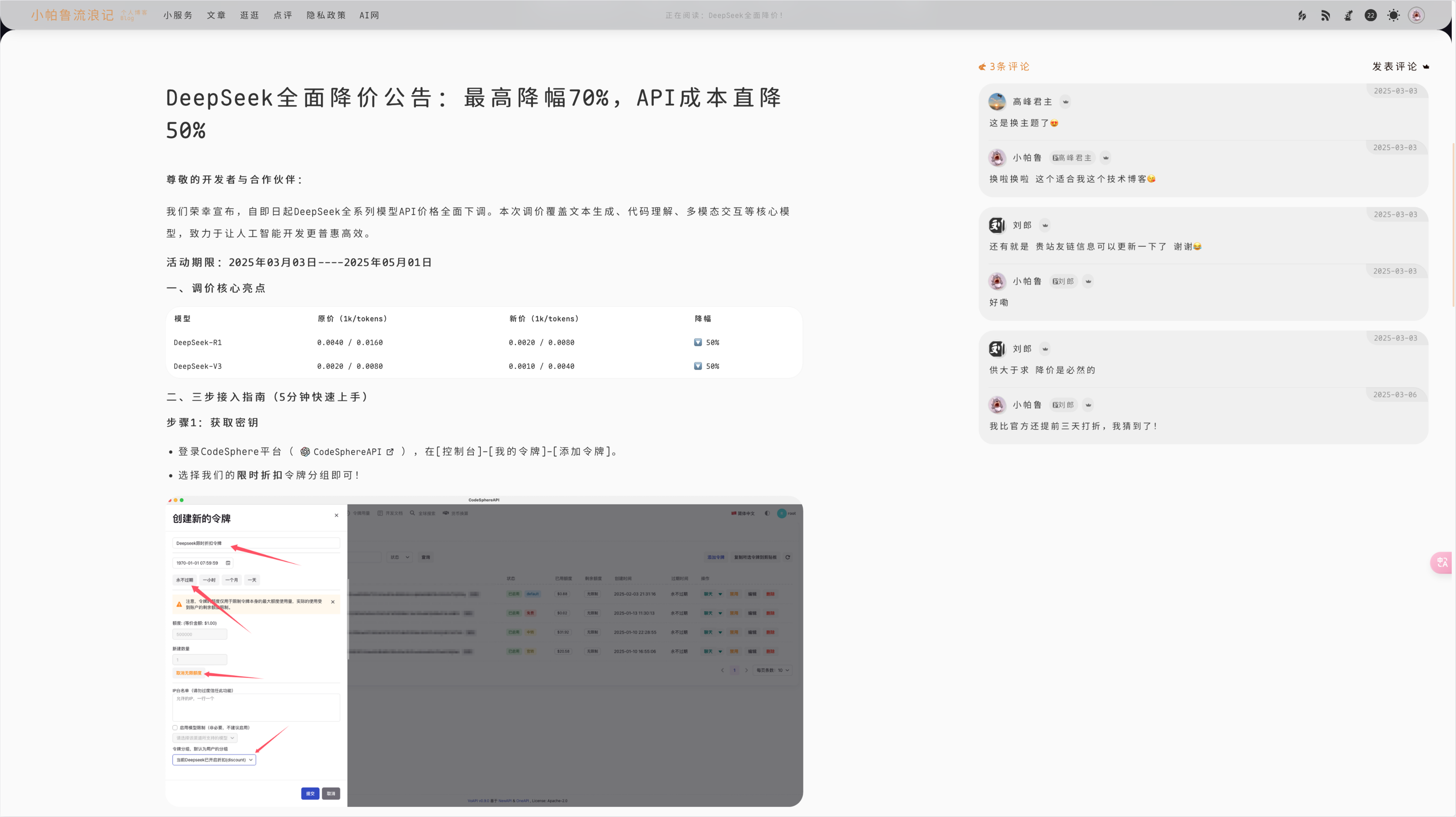Image resolution: width=1456 pixels, height=817 pixels.
Task: Open the user avatar in the header
Action: pyautogui.click(x=1416, y=16)
